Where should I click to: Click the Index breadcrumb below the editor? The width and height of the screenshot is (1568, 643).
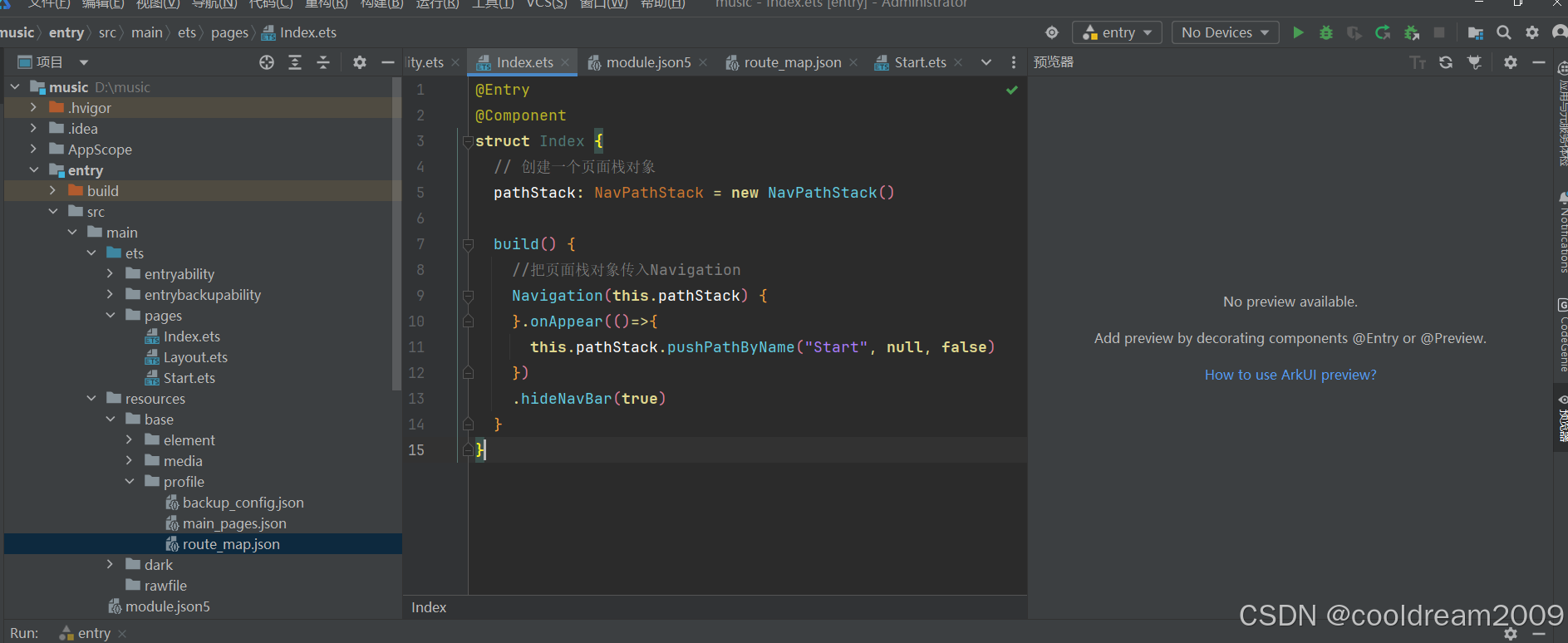[429, 607]
